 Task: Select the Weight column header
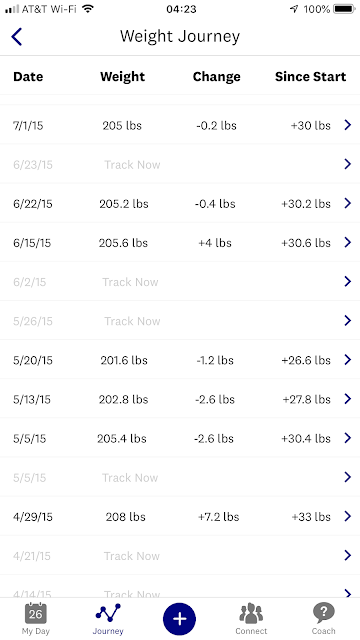[x=122, y=77]
